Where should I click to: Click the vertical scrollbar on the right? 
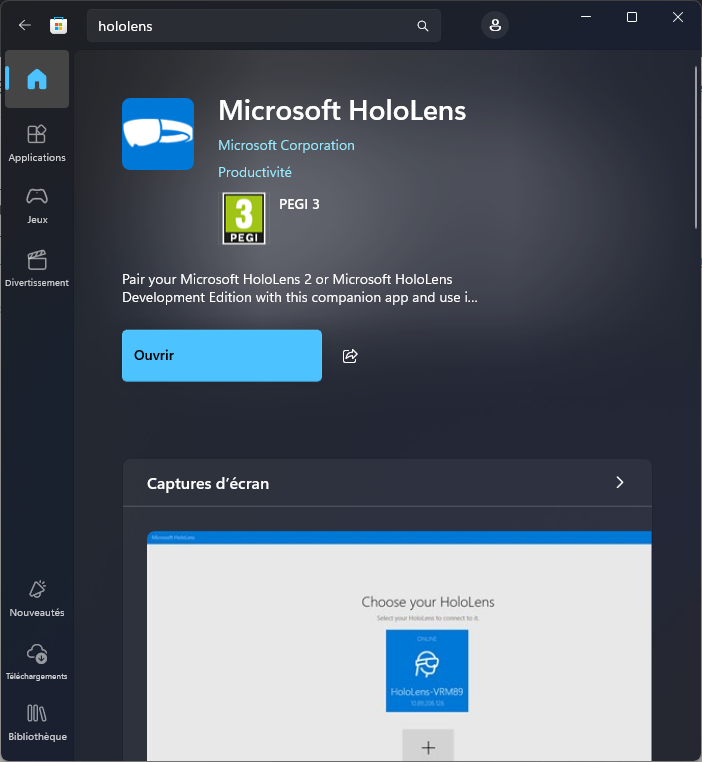point(695,150)
